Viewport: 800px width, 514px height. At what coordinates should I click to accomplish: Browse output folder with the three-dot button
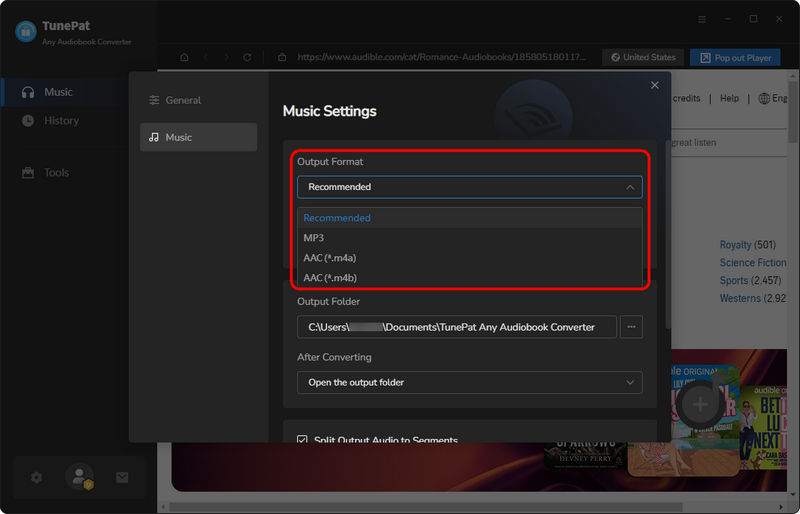(631, 327)
